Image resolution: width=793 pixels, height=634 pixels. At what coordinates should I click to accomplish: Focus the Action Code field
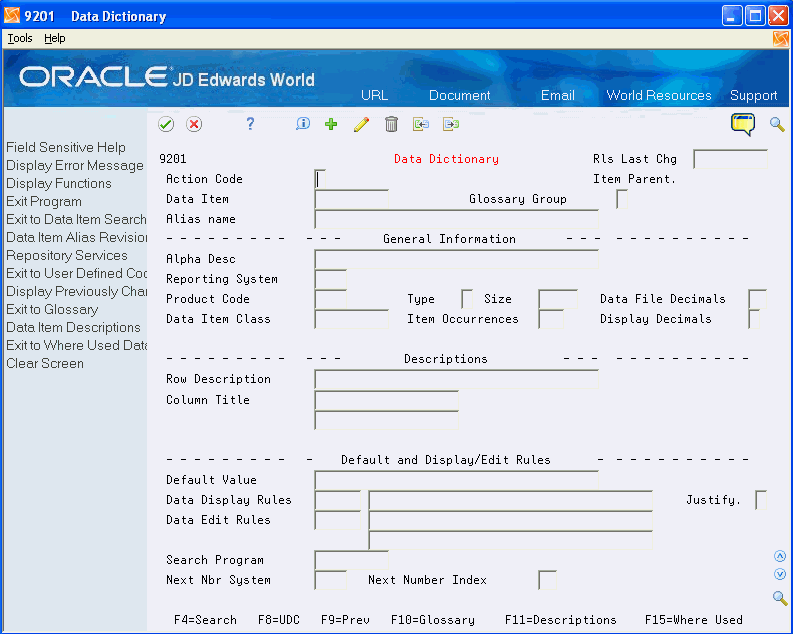(320, 179)
